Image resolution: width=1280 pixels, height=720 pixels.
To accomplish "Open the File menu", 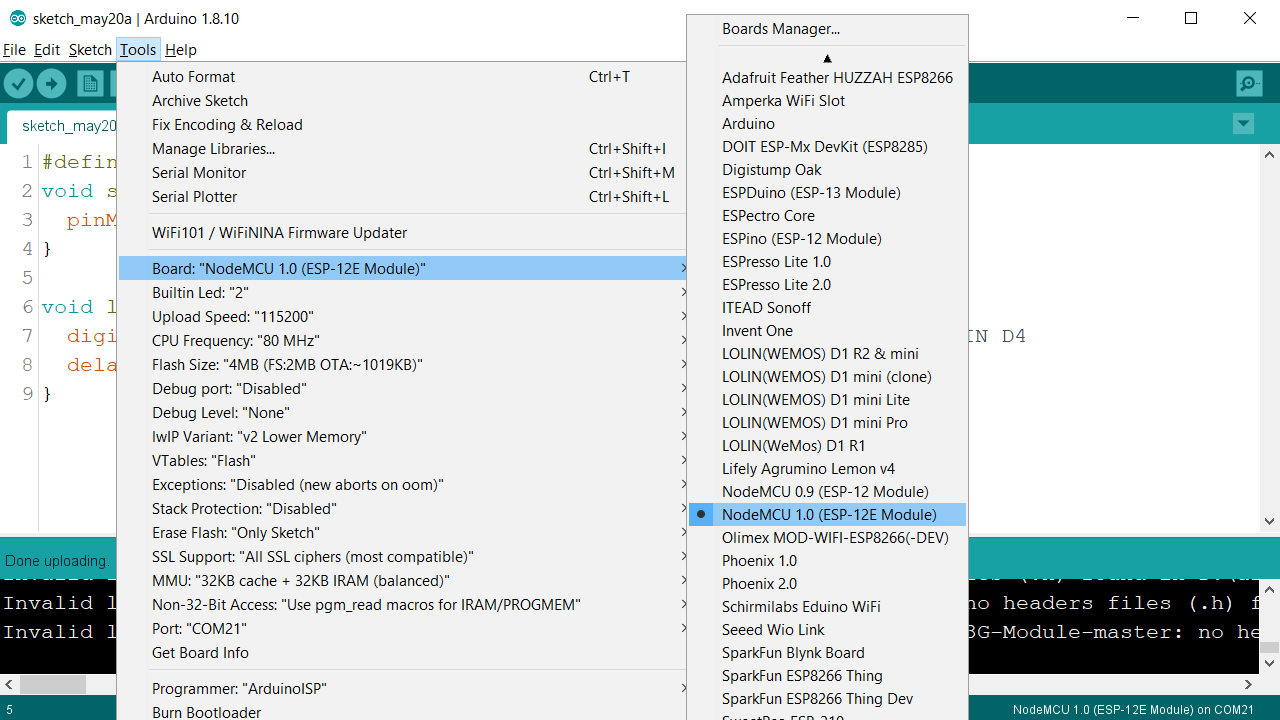I will point(14,49).
